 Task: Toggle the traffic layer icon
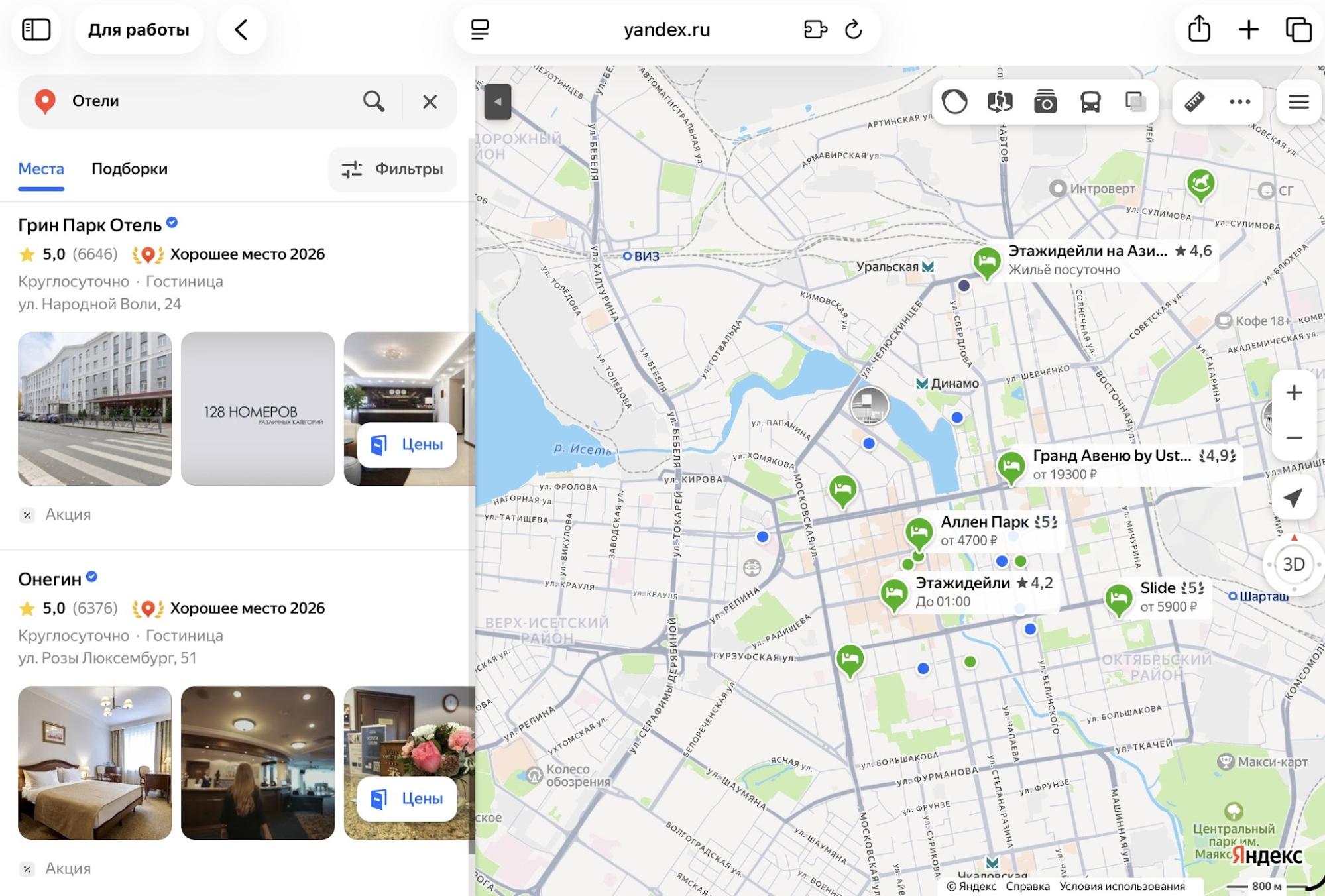(x=954, y=102)
